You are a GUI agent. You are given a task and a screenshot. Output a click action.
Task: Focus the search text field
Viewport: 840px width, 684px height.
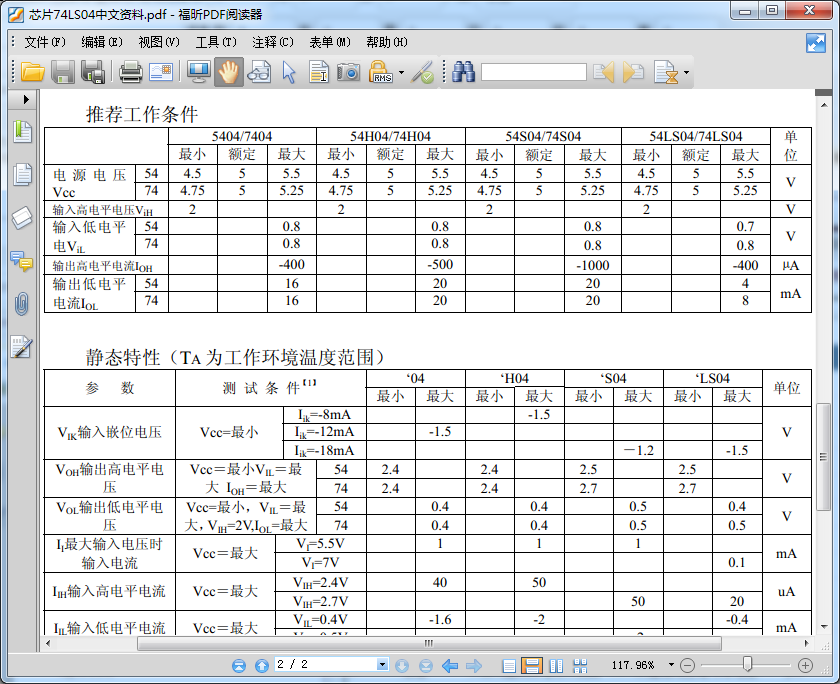[534, 72]
